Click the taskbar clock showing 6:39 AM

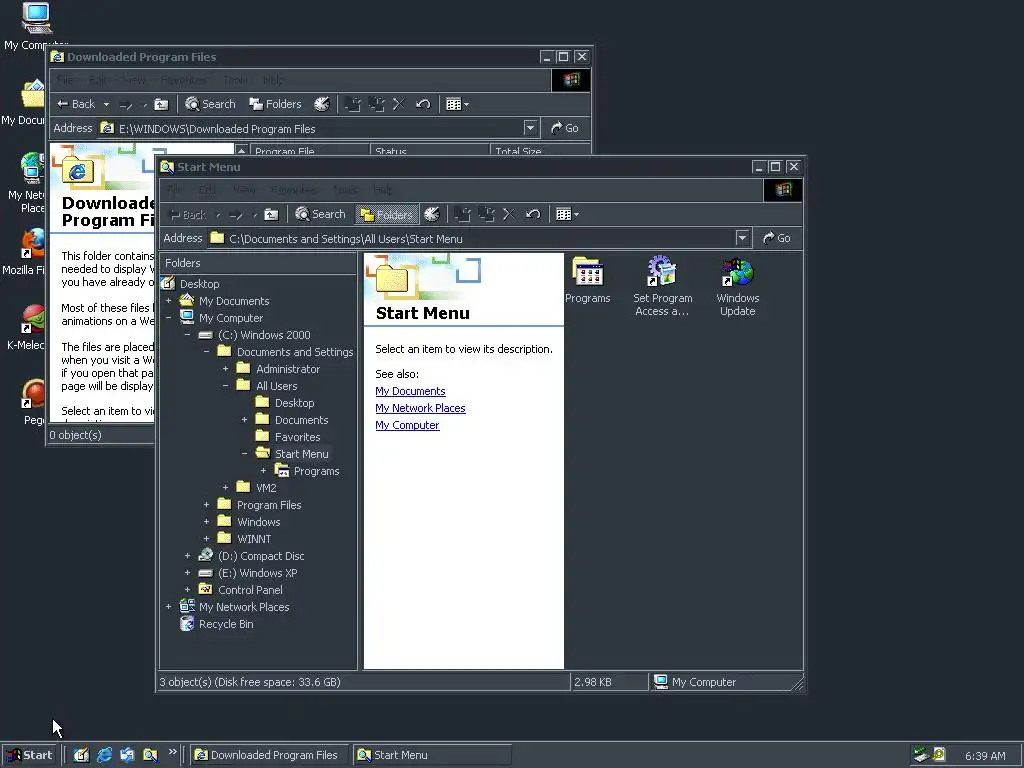[985, 756]
